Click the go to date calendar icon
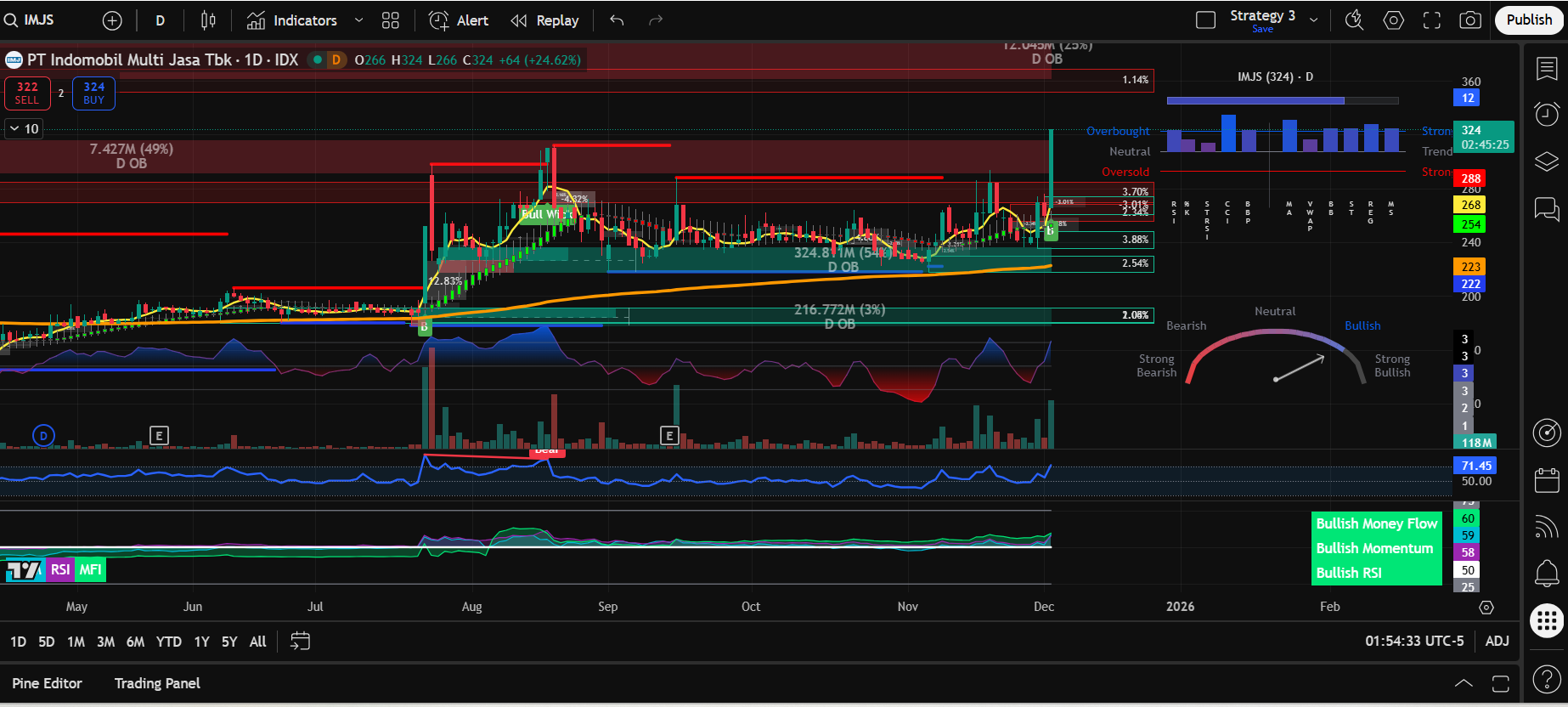This screenshot has width=1568, height=707. pyautogui.click(x=300, y=641)
